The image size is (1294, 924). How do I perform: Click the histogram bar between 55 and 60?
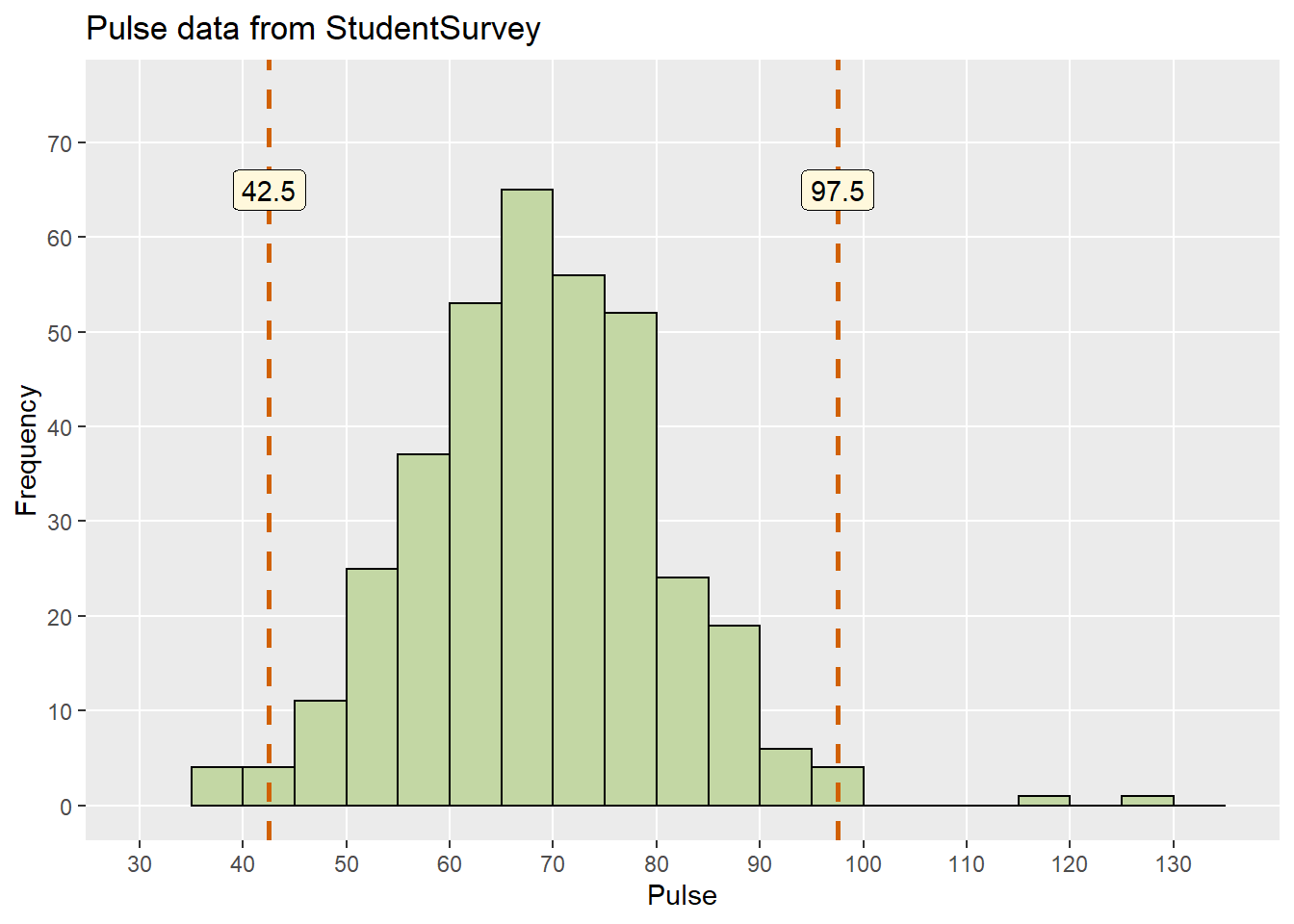[x=423, y=629]
